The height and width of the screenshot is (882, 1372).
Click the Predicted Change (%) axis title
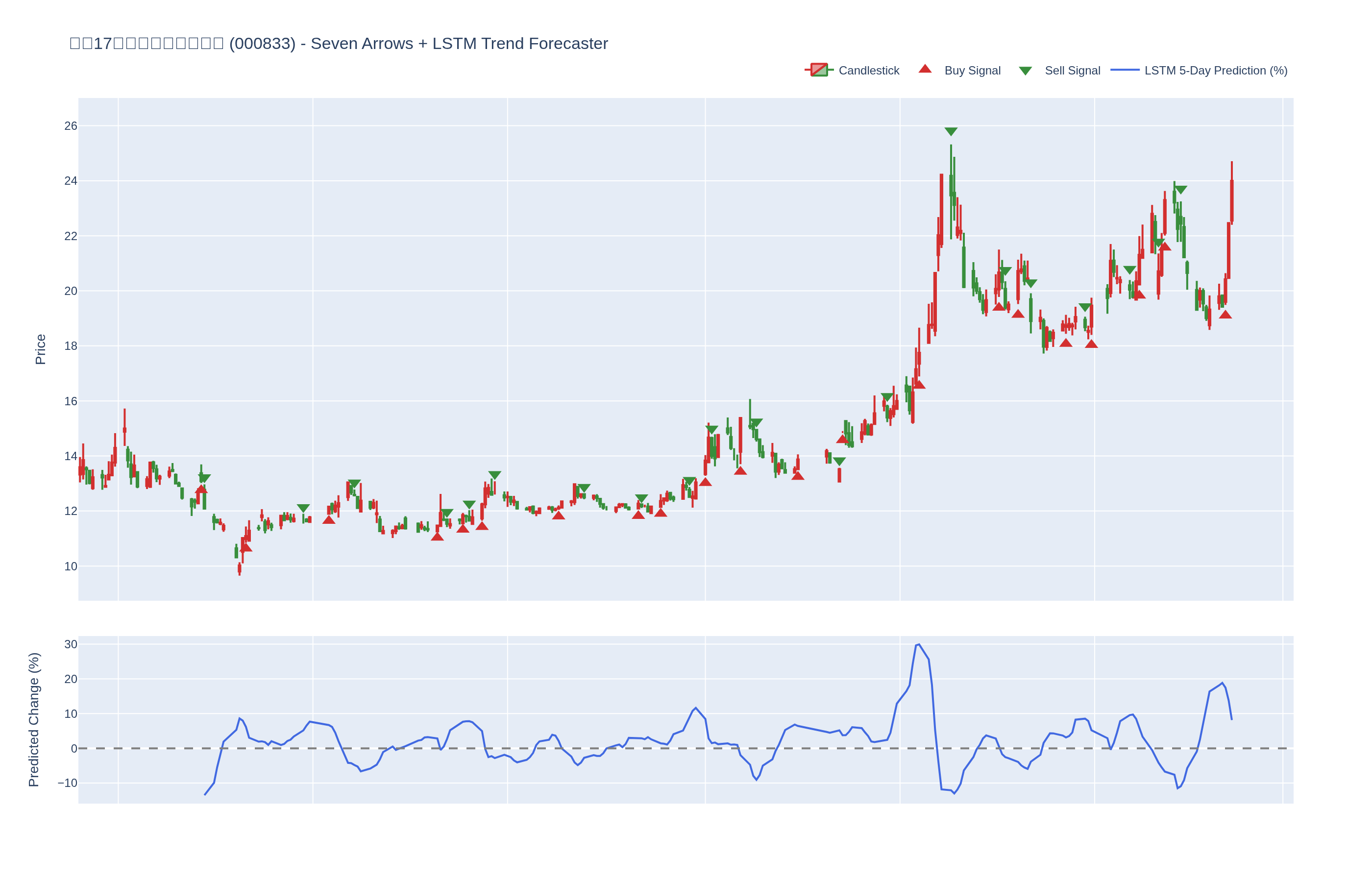point(34,719)
